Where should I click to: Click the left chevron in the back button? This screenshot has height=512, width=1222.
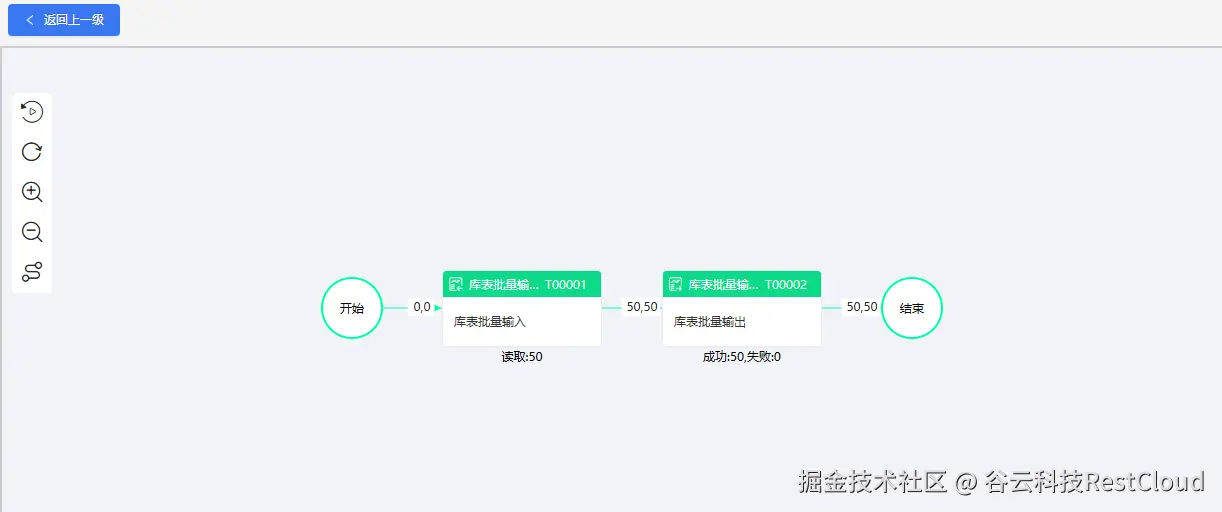point(30,20)
